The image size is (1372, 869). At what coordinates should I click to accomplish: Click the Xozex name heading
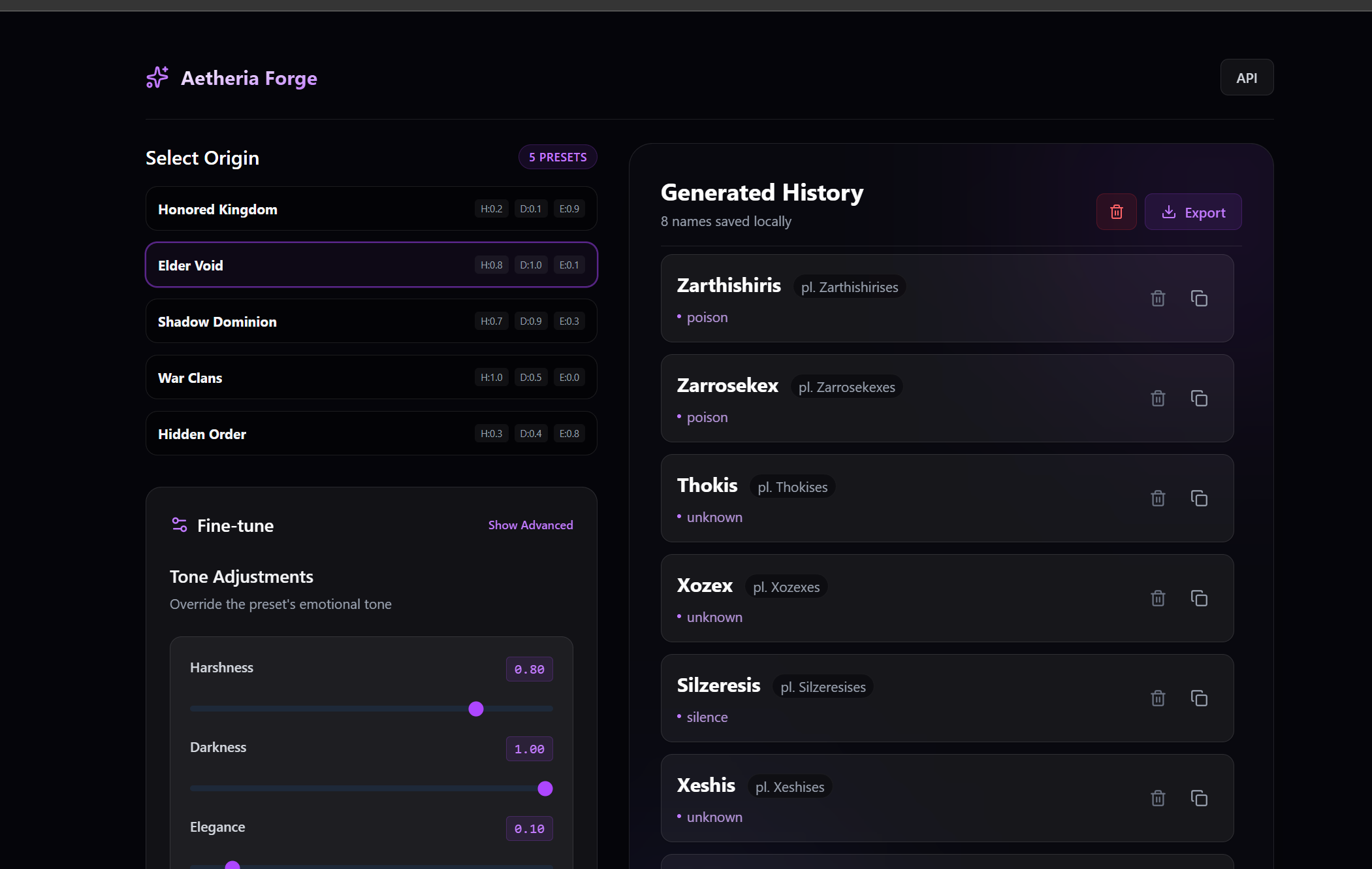pos(705,585)
